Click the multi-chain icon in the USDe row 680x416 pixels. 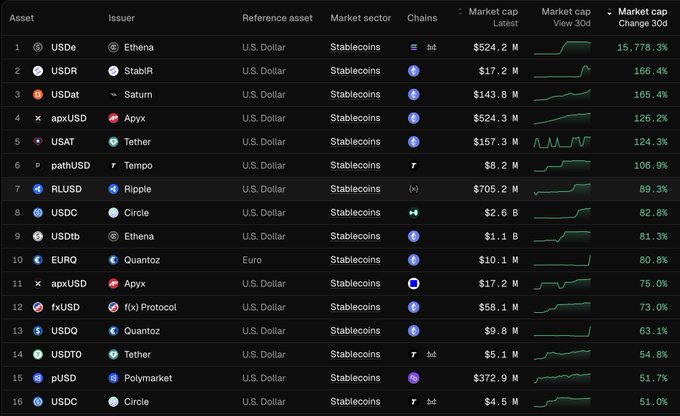click(431, 47)
